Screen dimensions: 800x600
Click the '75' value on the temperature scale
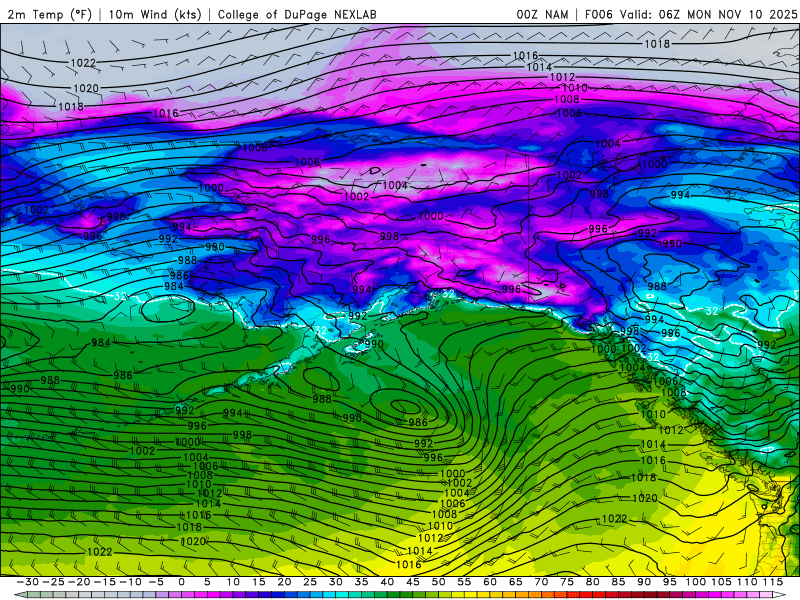[566, 582]
